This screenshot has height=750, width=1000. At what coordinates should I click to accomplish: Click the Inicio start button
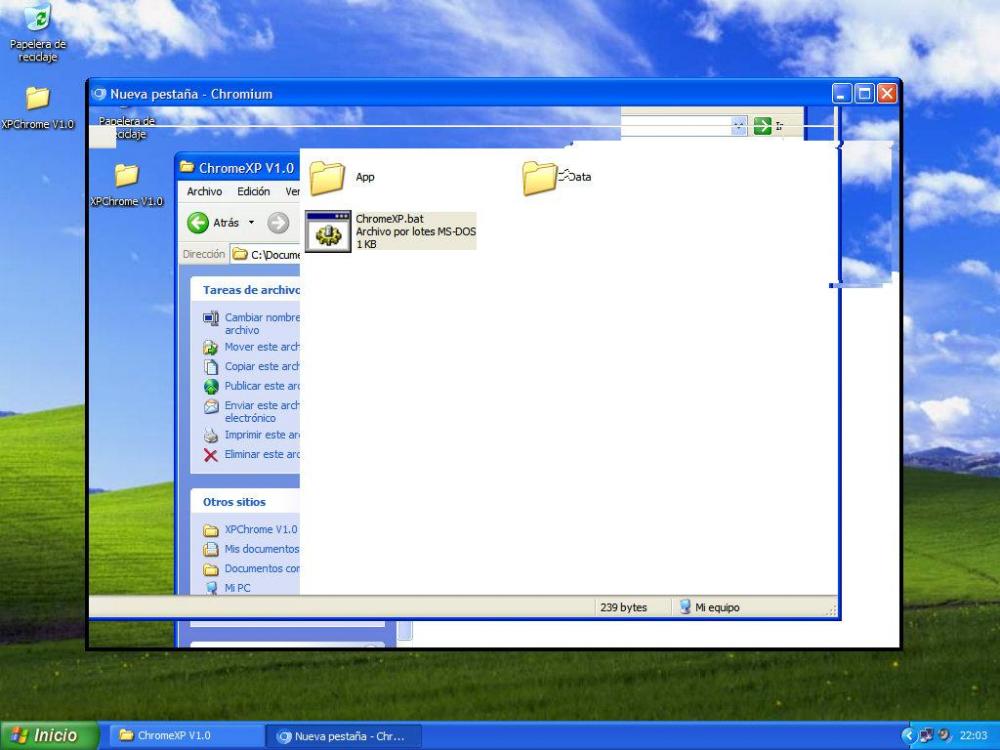(48, 736)
